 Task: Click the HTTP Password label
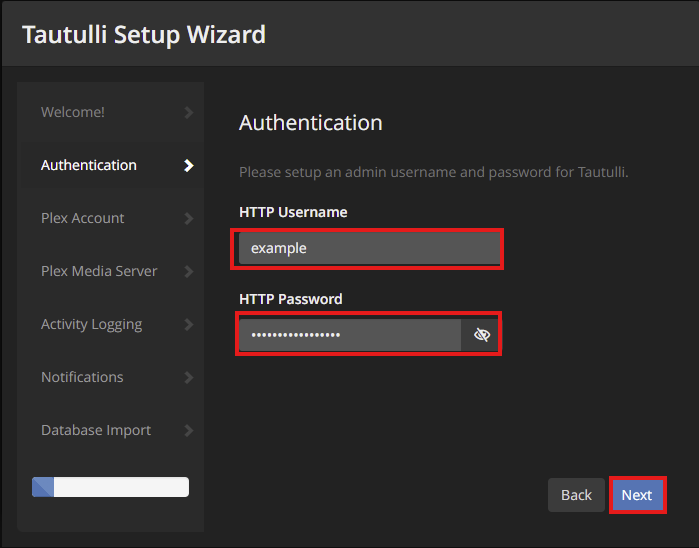(291, 299)
